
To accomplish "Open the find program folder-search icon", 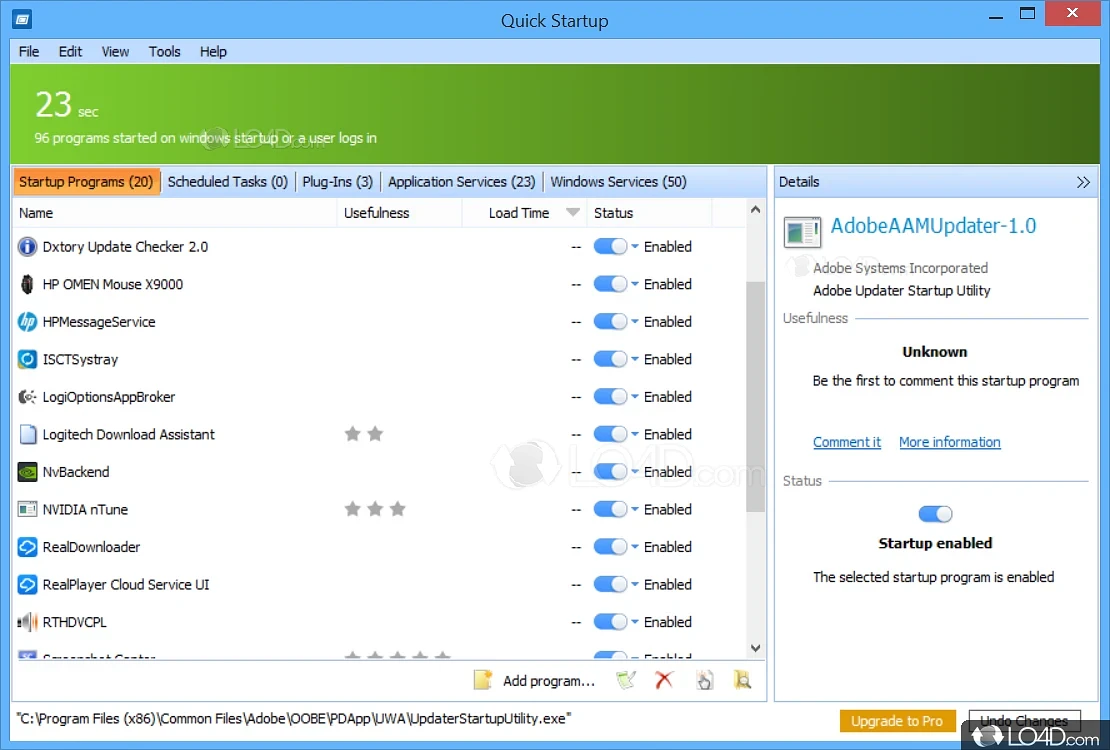I will pyautogui.click(x=743, y=680).
